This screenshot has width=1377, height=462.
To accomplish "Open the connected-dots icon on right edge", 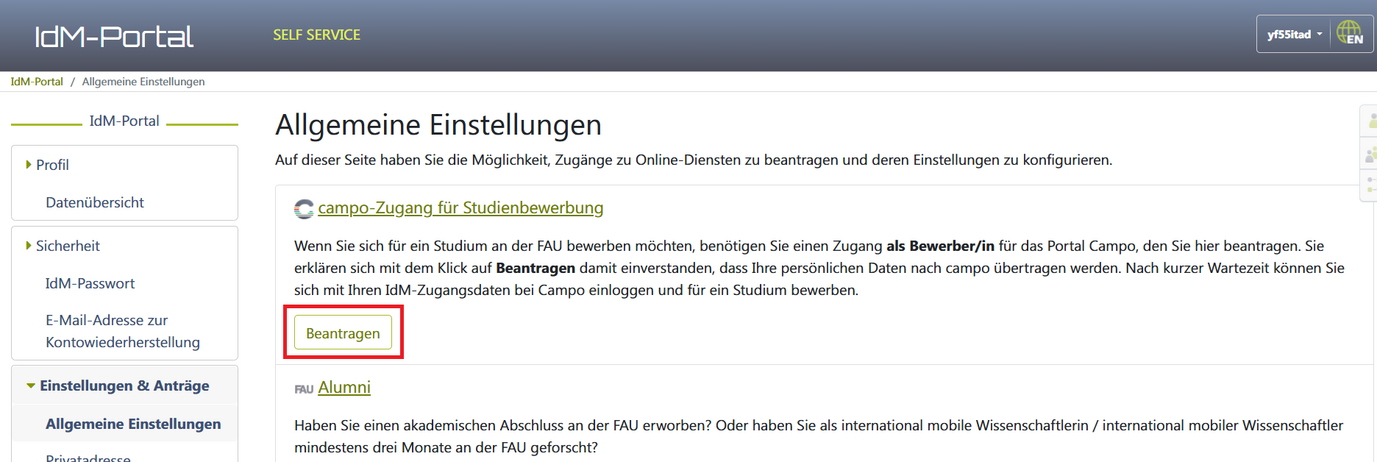I will coord(1369,184).
